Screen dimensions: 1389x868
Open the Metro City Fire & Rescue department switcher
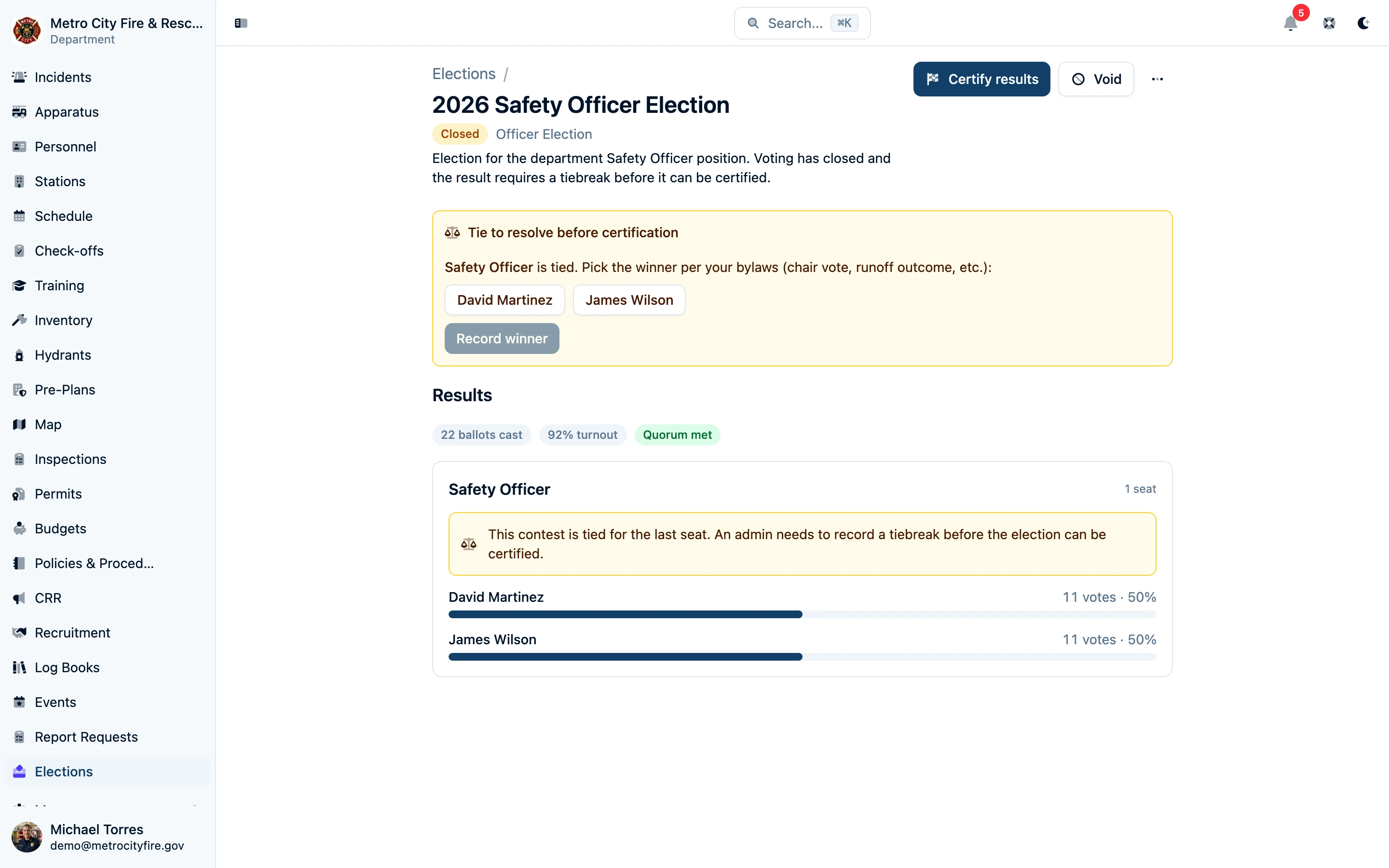108,30
